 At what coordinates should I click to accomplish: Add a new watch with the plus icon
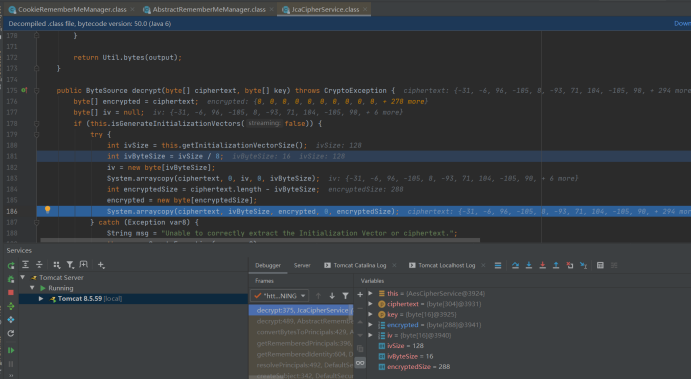pos(360,294)
